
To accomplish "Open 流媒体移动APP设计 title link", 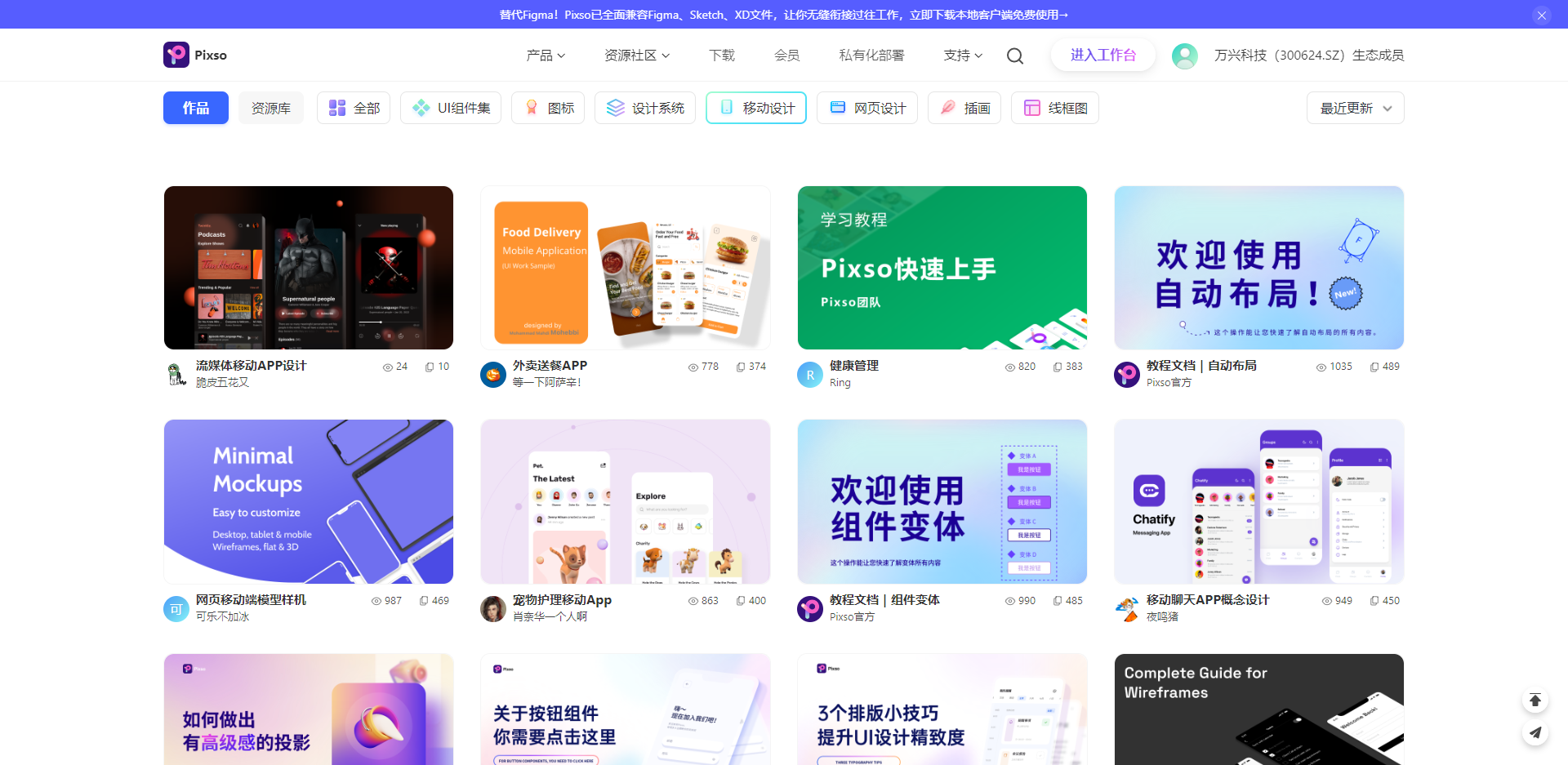I will point(251,366).
